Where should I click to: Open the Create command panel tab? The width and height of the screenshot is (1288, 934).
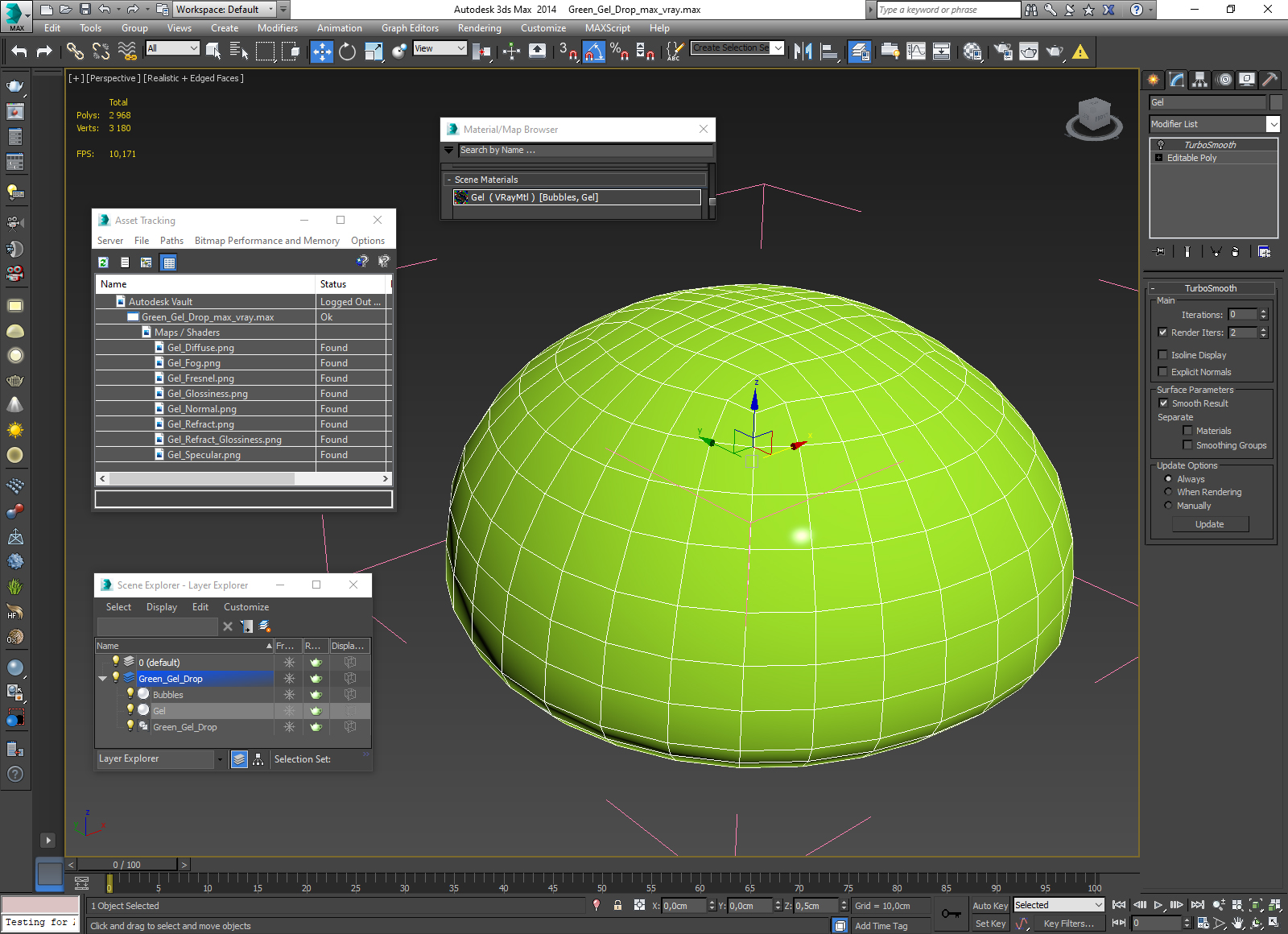tap(1154, 79)
